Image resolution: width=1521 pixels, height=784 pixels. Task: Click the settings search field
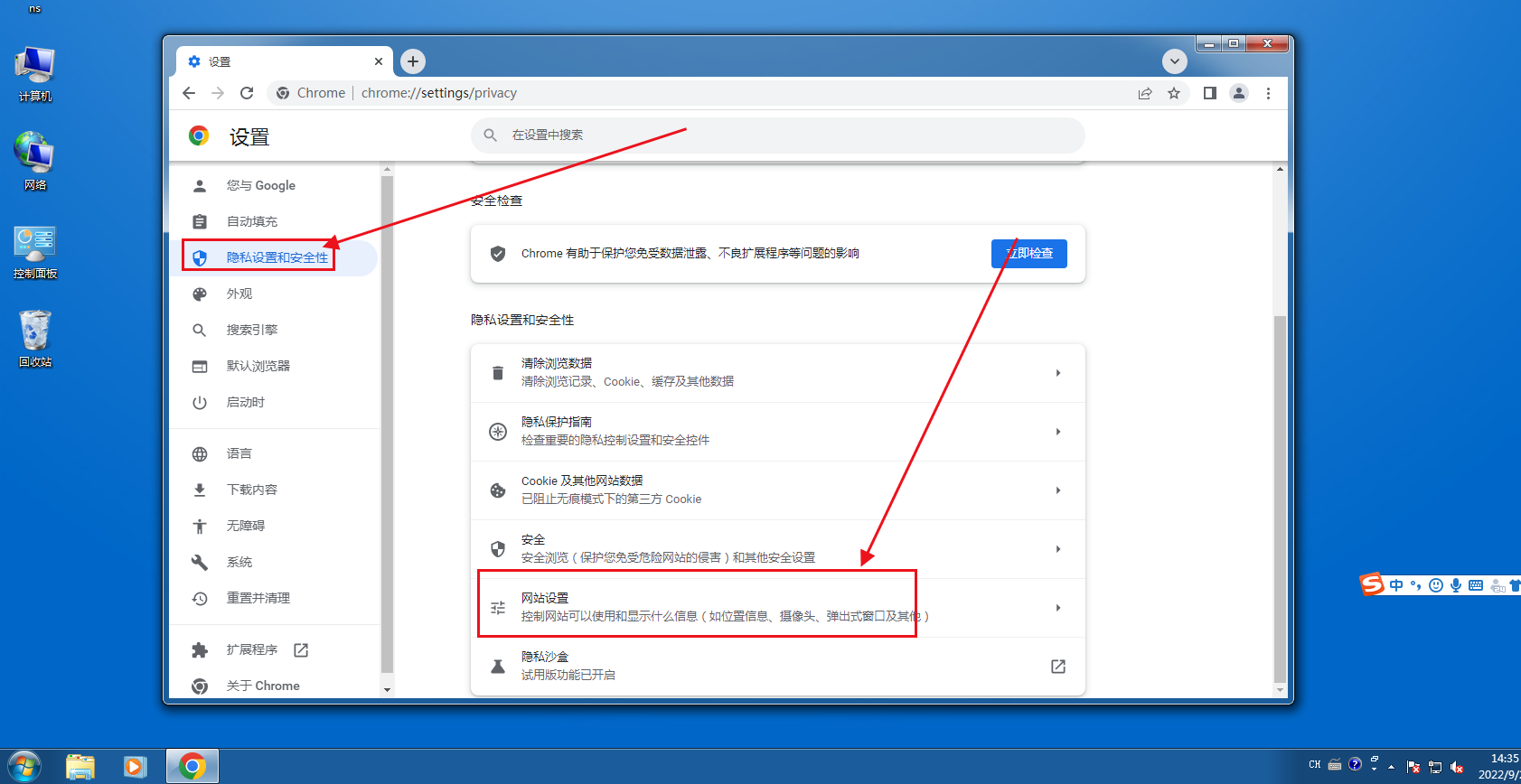tap(777, 135)
